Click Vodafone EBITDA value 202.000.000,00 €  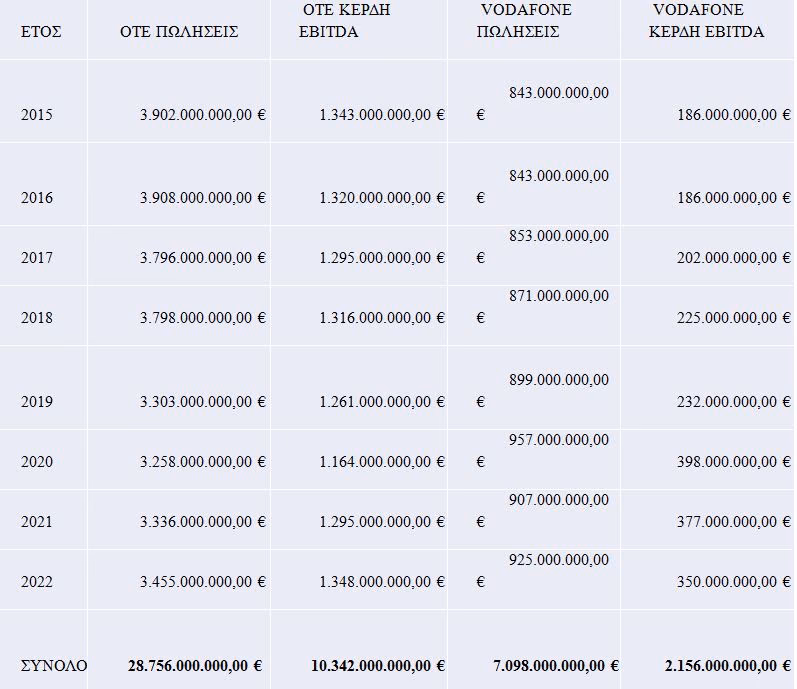click(x=734, y=258)
